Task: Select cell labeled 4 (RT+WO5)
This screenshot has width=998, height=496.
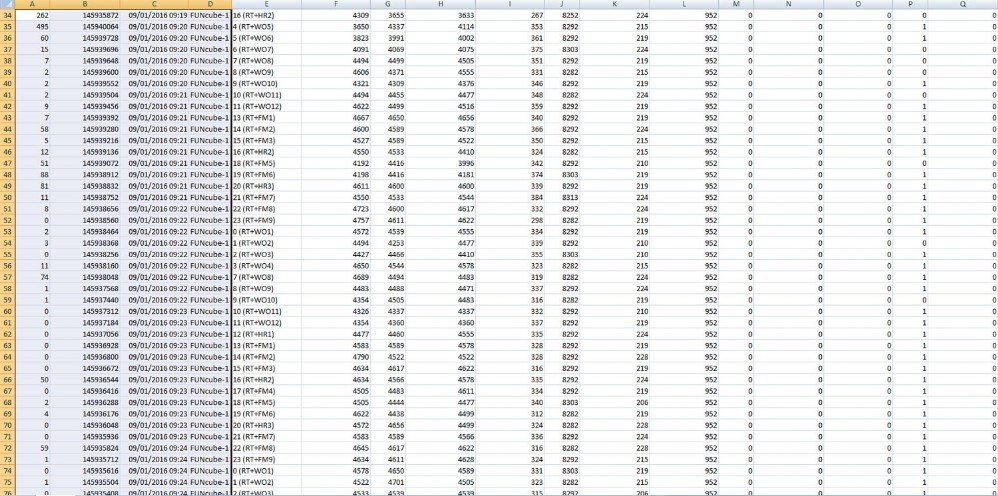Action: 266,26
